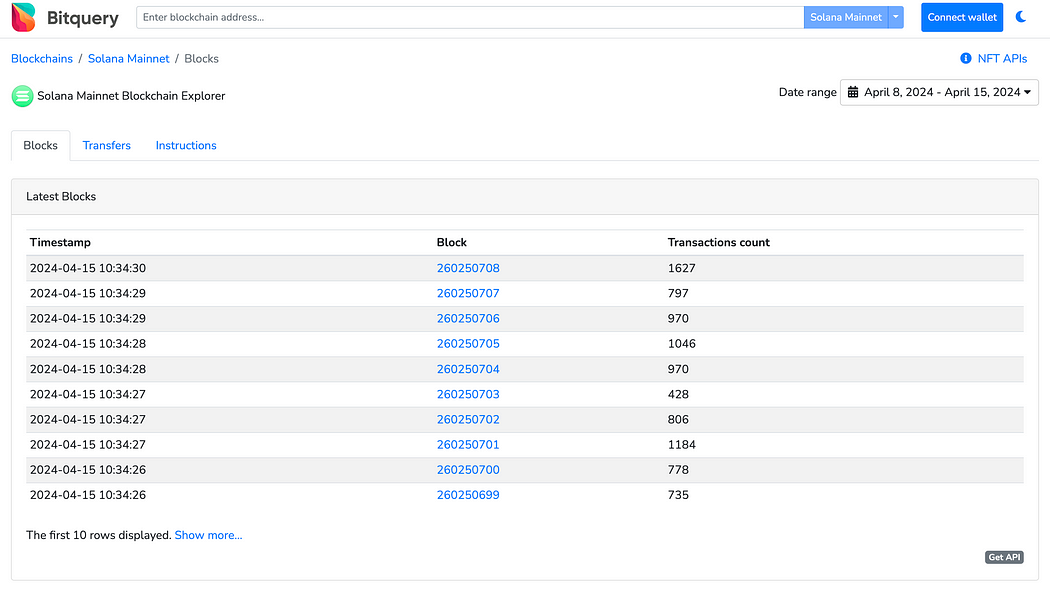Click the Bitquery logo icon
Viewport: 1050px width, 591px height.
click(23, 17)
